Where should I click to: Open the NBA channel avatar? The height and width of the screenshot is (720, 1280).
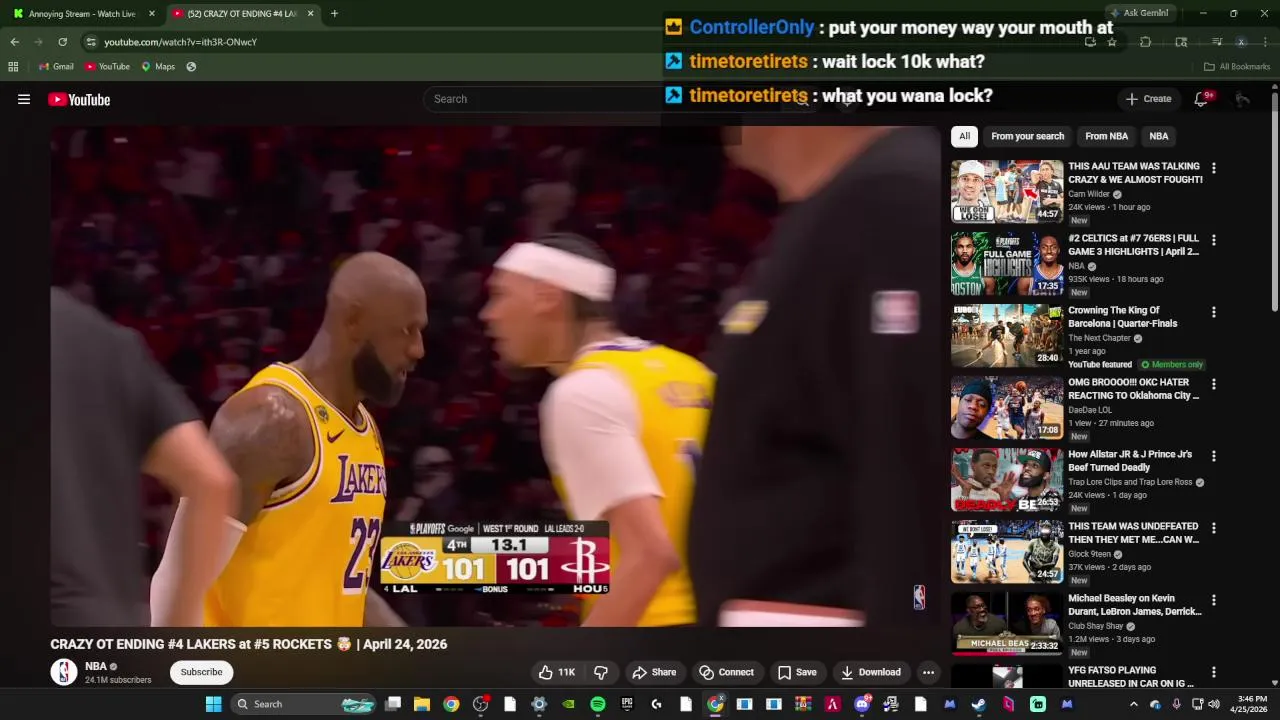[x=64, y=672]
